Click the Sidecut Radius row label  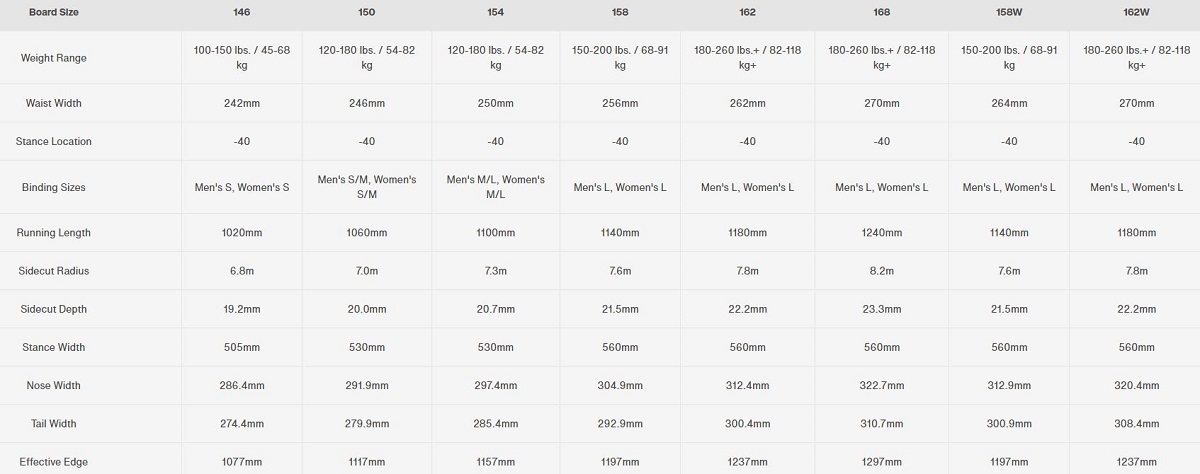(x=54, y=271)
